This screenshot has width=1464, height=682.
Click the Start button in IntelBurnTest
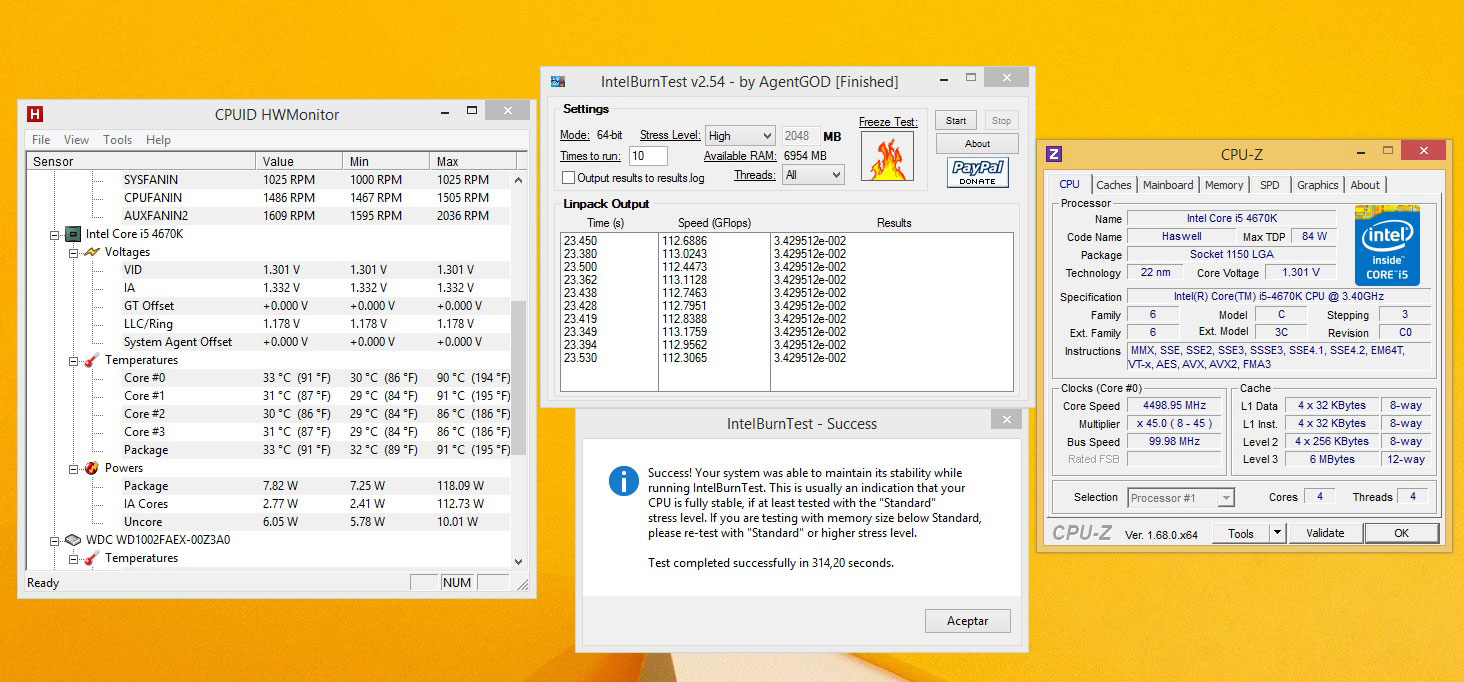(956, 121)
